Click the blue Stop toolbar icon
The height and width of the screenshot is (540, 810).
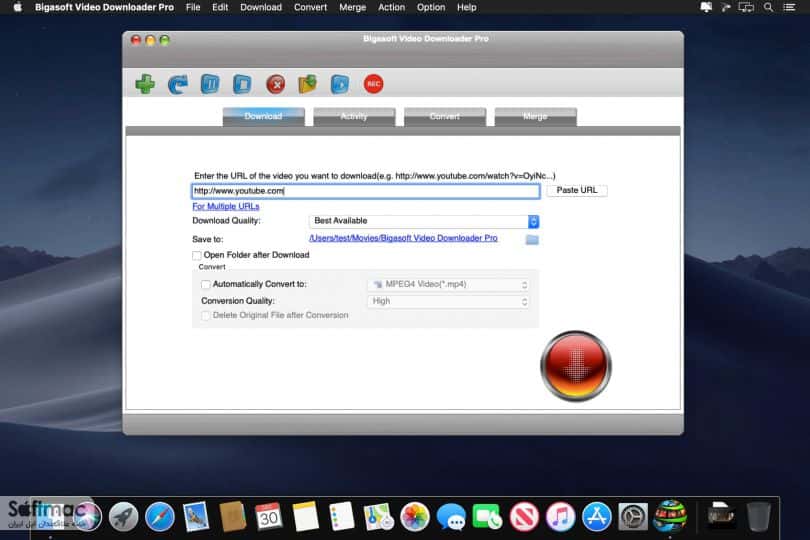pos(242,84)
